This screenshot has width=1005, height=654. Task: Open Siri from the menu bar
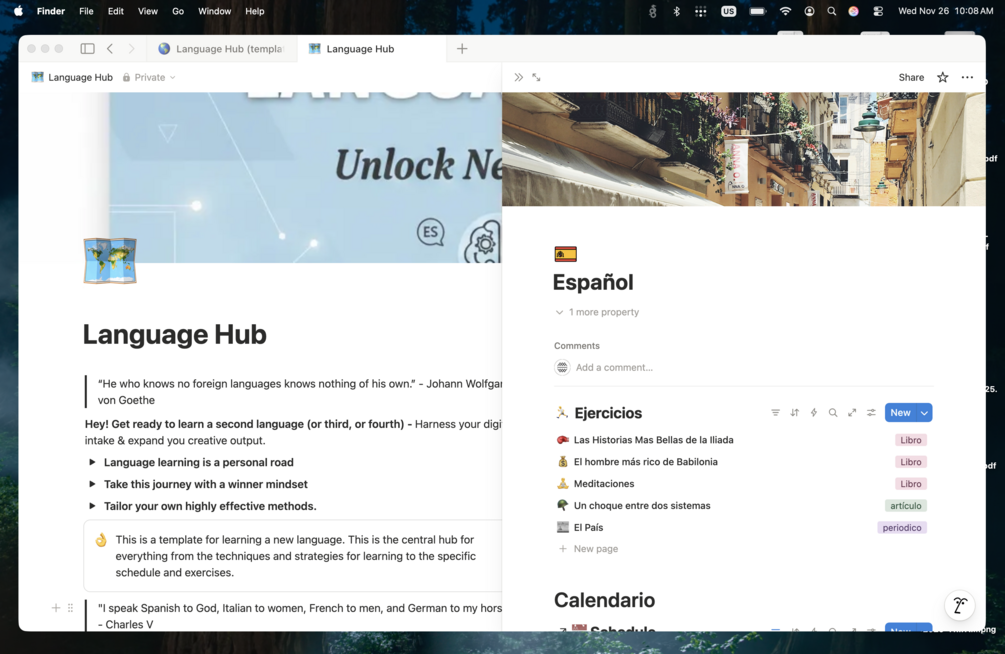coord(853,11)
